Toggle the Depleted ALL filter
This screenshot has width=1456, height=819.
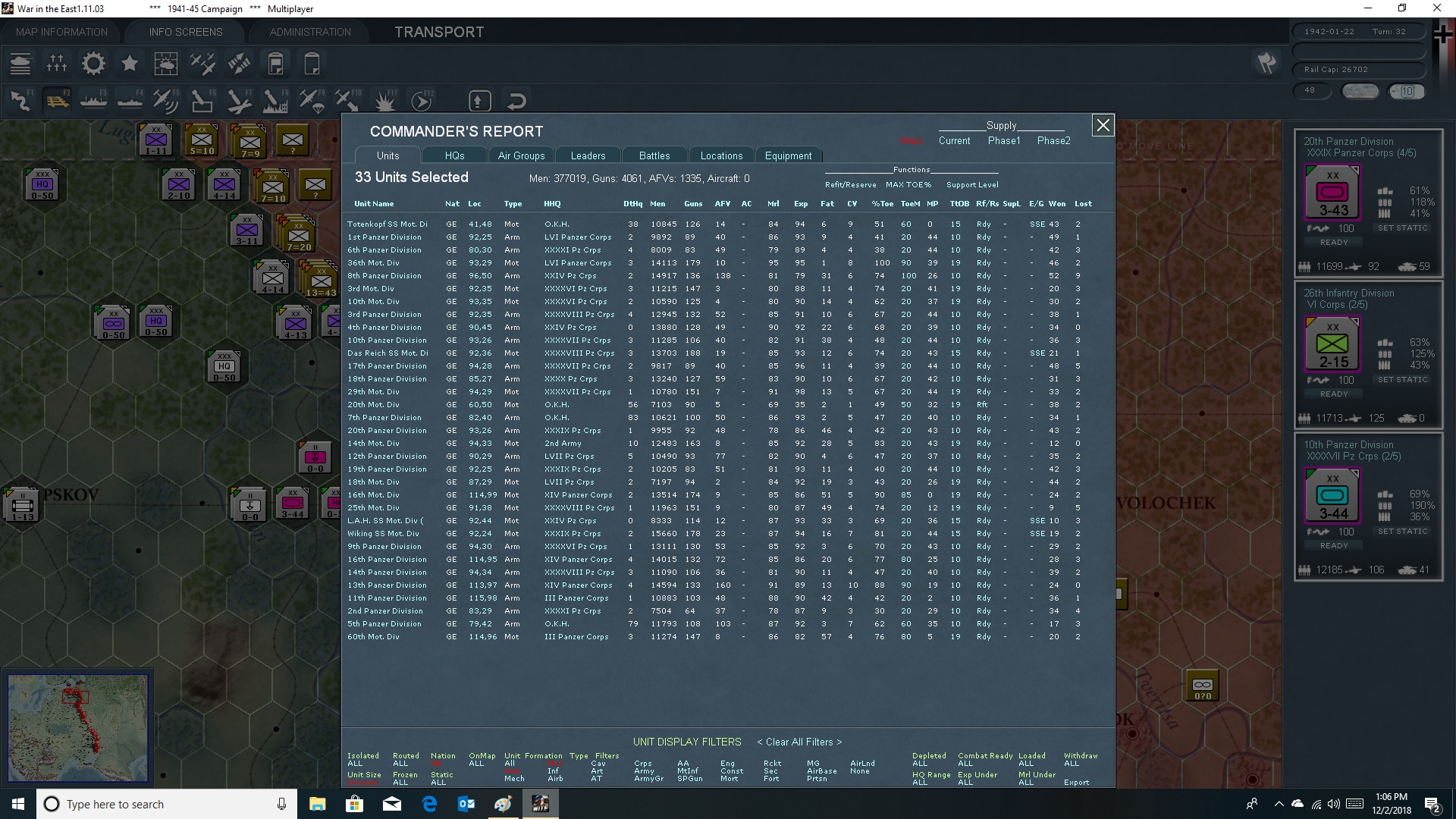pyautogui.click(x=919, y=763)
